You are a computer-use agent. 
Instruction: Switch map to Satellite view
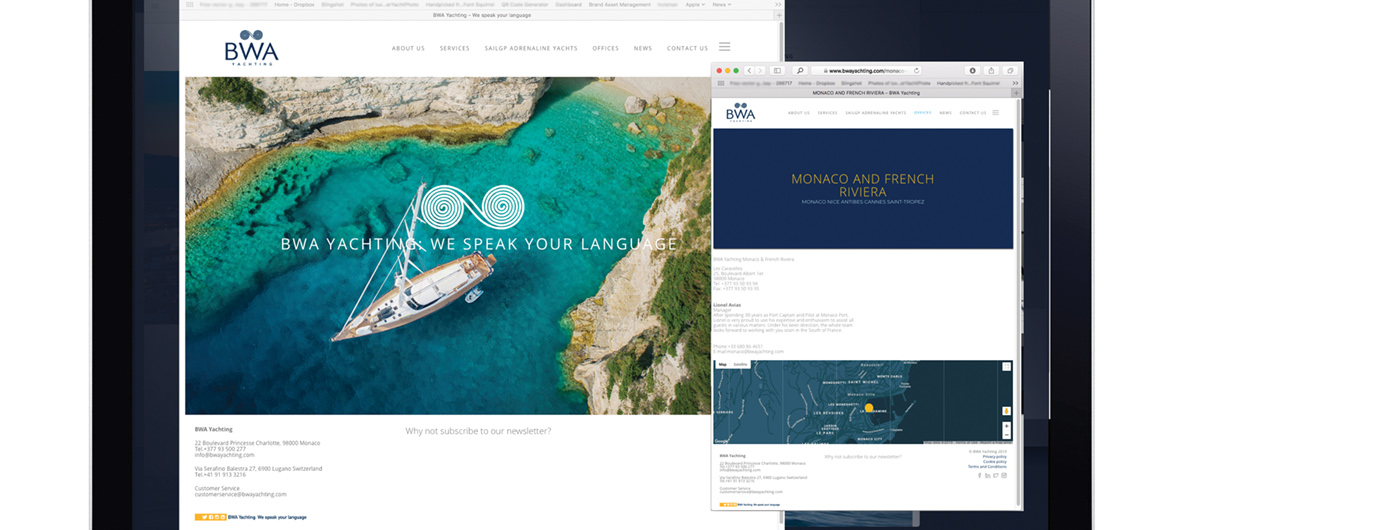740,365
